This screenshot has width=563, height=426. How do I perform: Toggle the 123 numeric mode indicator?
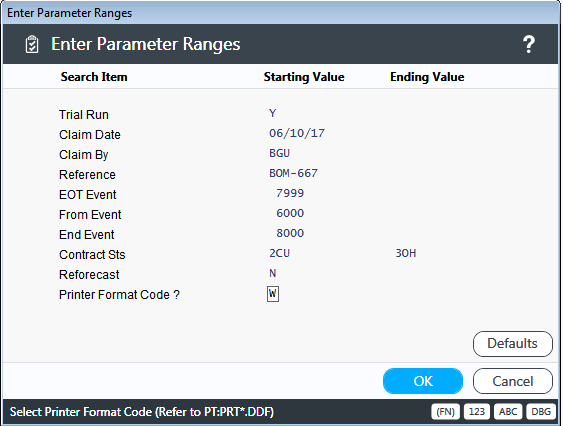point(476,412)
